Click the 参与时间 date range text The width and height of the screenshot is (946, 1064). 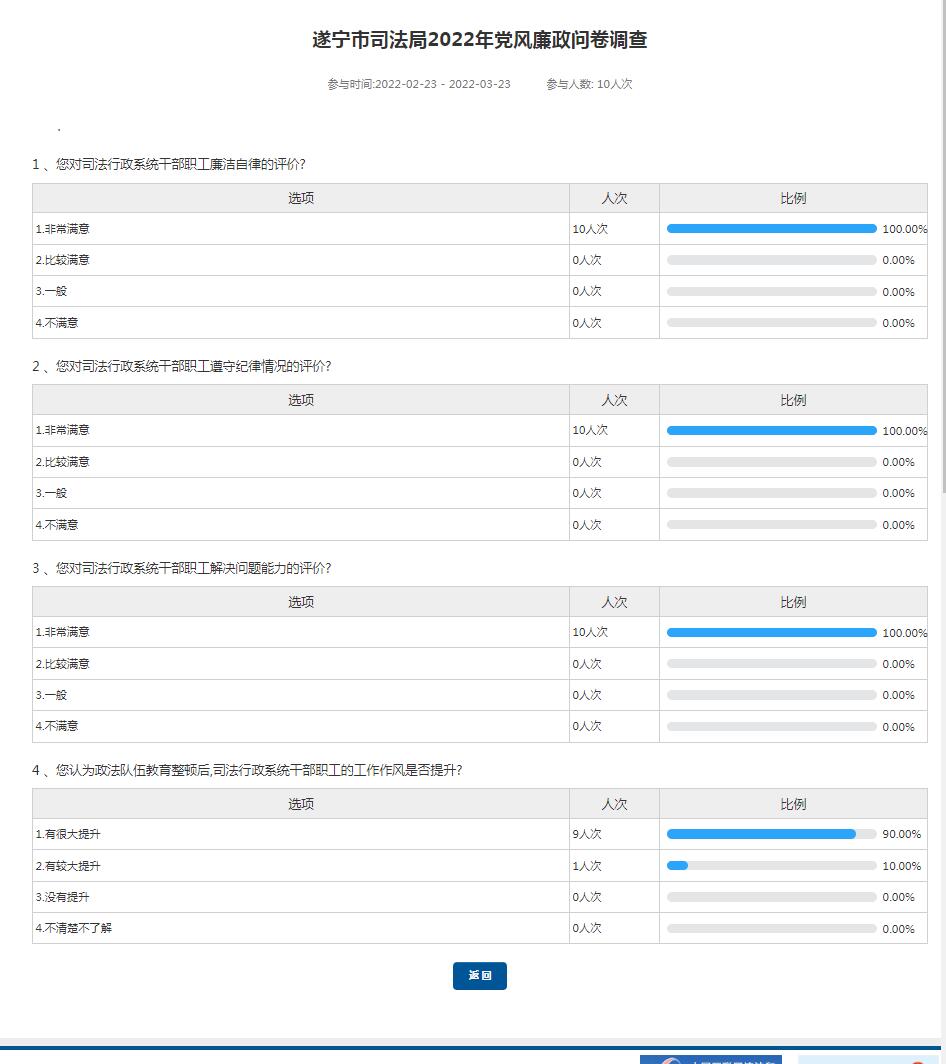(419, 84)
